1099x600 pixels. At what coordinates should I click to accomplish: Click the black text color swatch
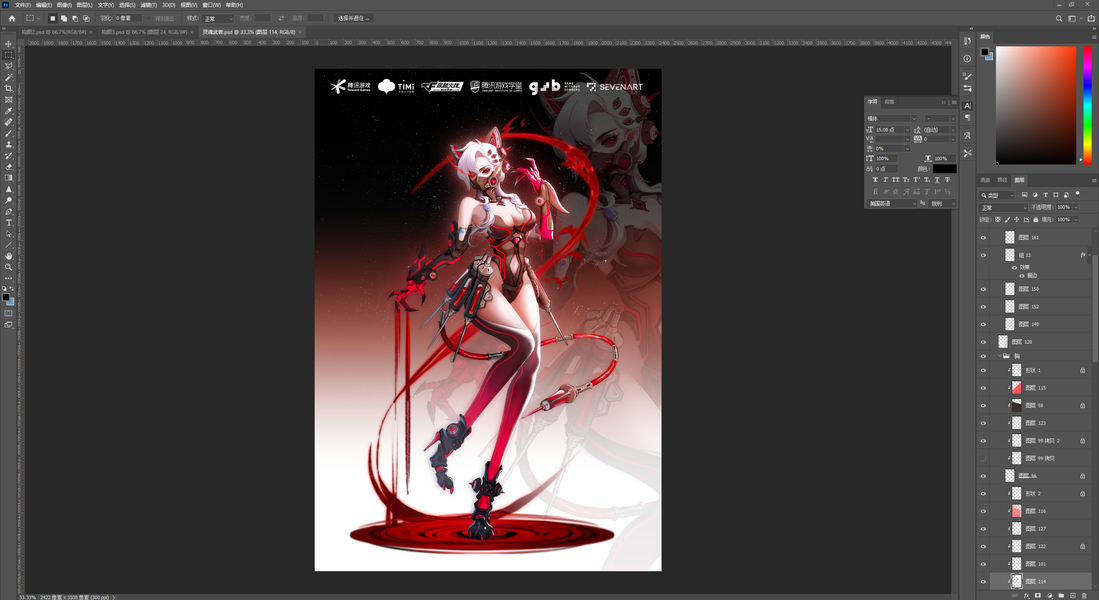(944, 169)
